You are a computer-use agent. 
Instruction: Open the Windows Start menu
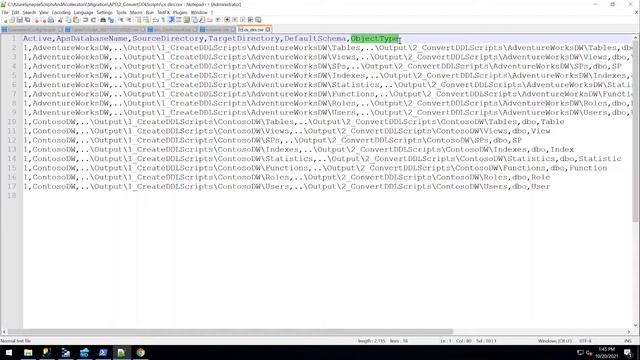[x=9, y=353]
